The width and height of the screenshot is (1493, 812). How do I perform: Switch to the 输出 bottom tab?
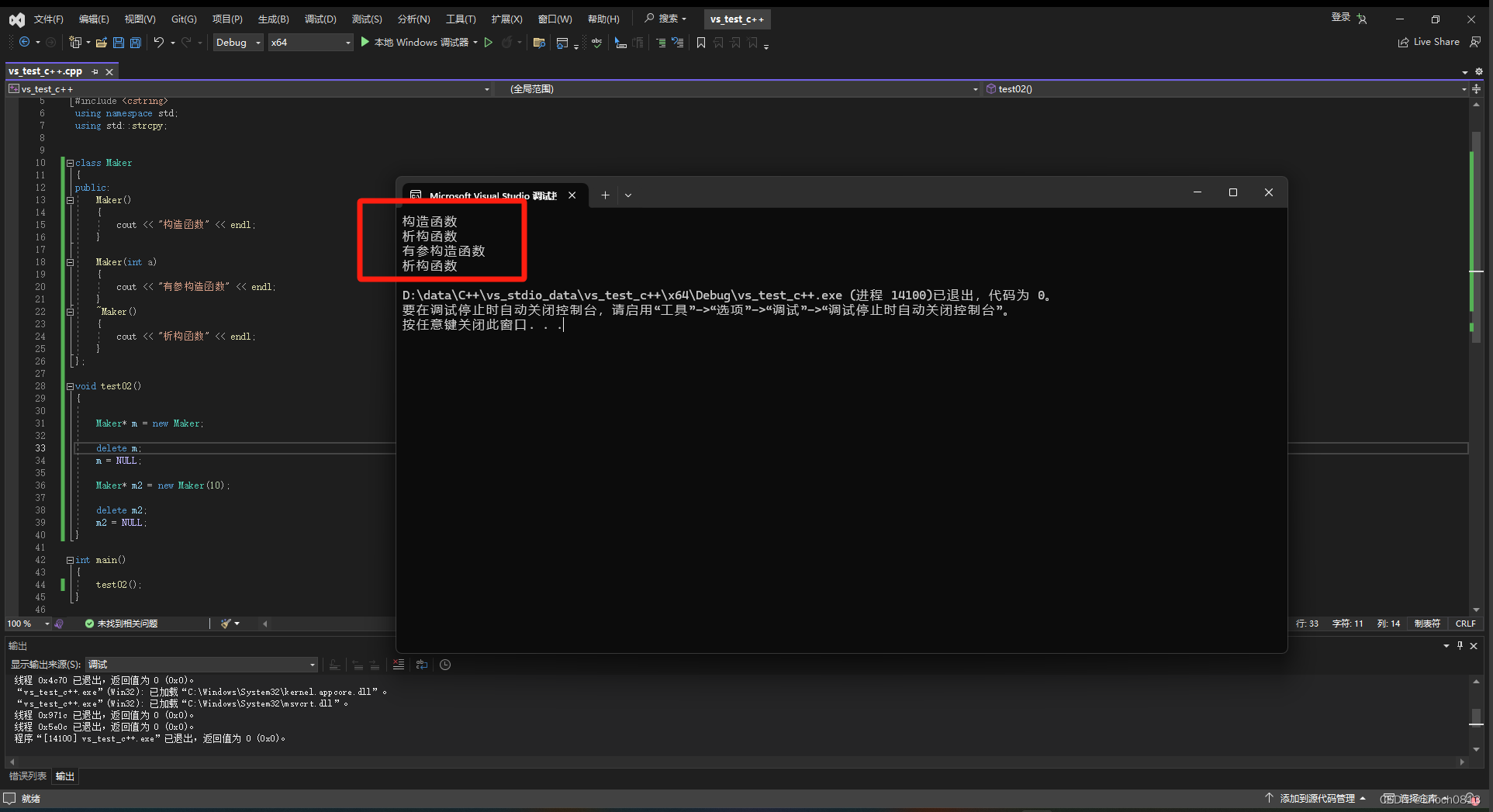pyautogui.click(x=65, y=776)
